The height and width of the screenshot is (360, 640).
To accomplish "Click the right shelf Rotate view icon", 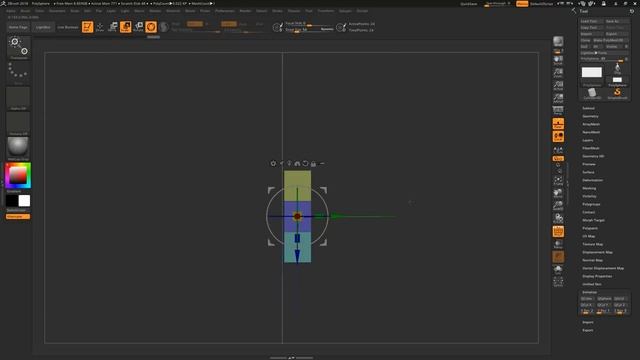I will [558, 218].
